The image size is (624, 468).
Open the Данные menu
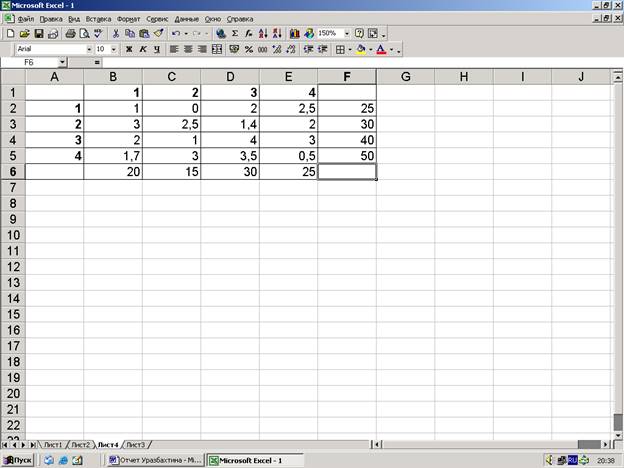click(x=187, y=19)
